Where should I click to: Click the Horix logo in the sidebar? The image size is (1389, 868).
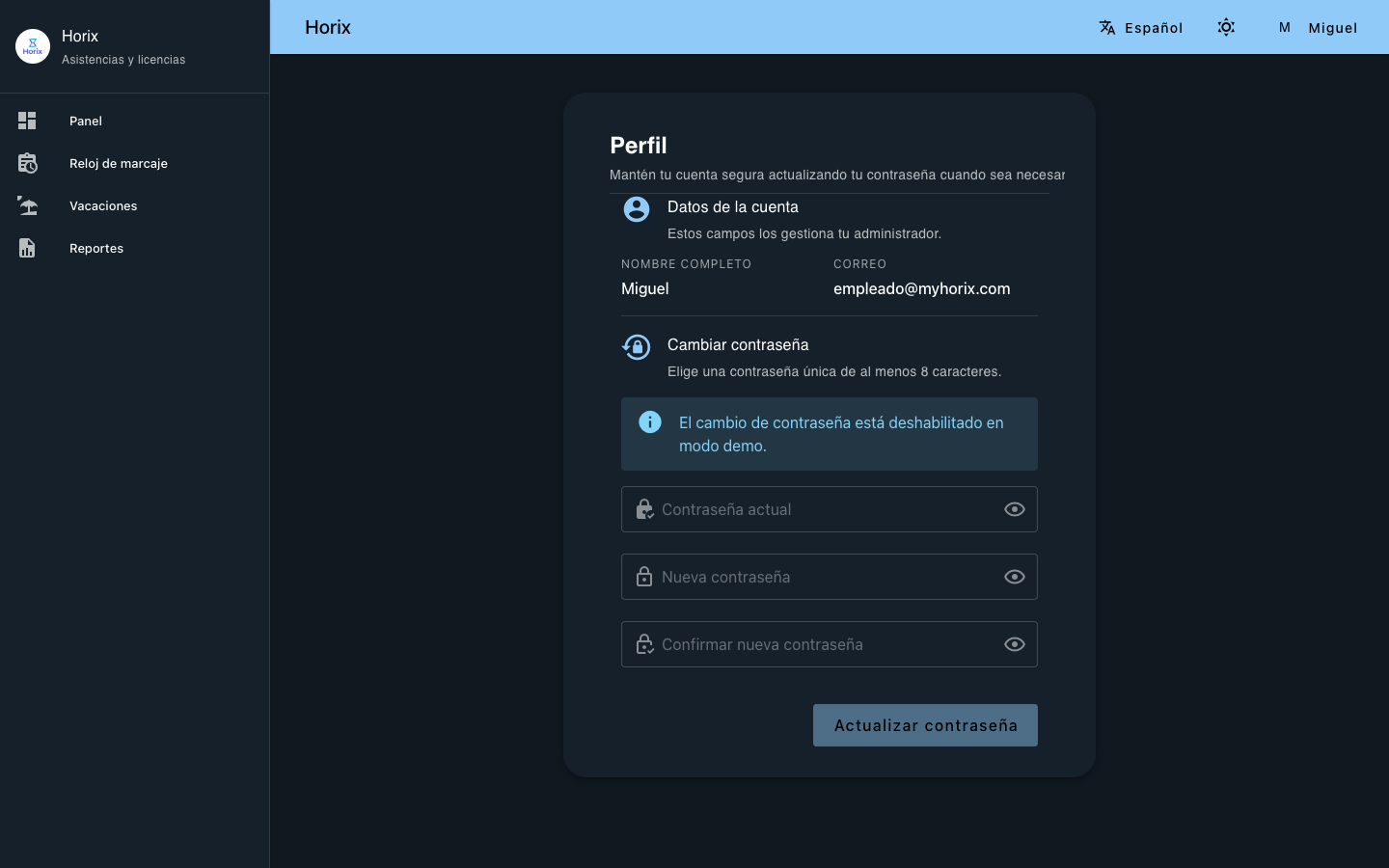point(32,45)
